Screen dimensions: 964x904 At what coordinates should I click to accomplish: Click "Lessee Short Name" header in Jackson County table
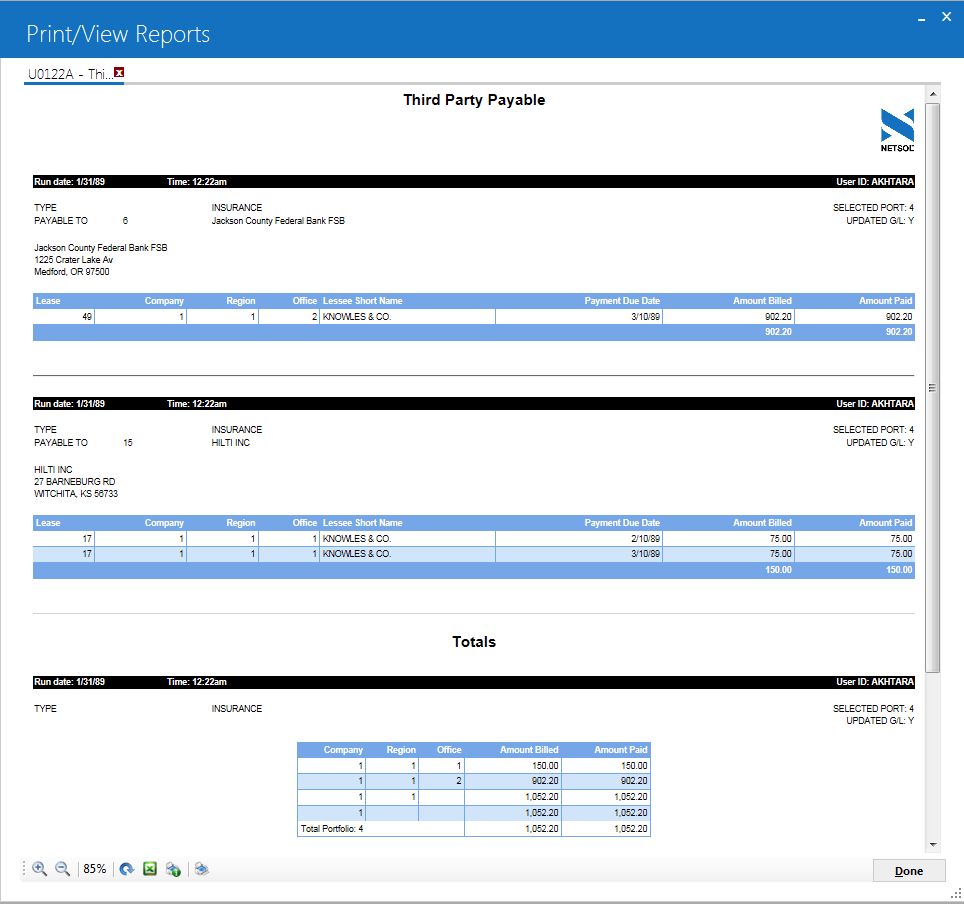[x=363, y=301]
